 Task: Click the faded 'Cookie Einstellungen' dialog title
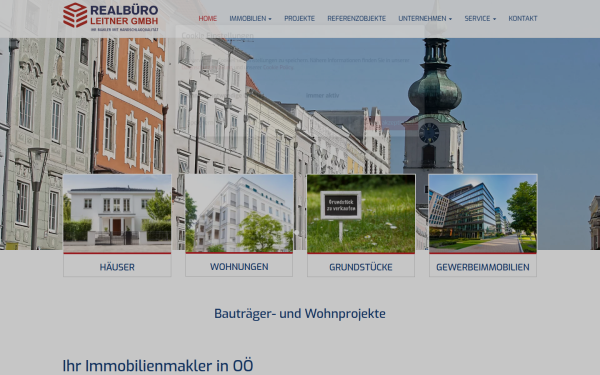pyautogui.click(x=217, y=36)
